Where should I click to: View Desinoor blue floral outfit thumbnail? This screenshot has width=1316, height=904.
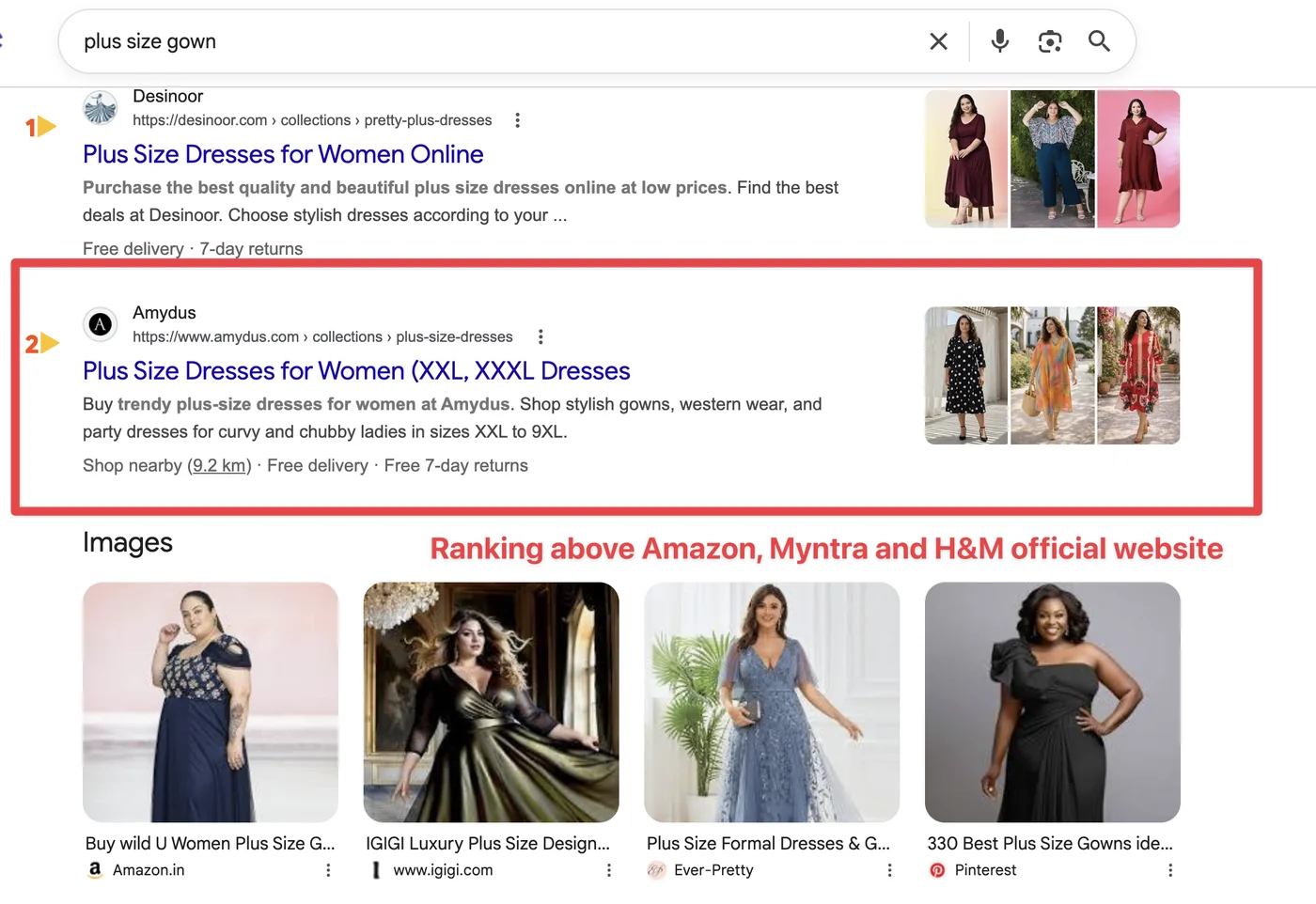pyautogui.click(x=1053, y=159)
